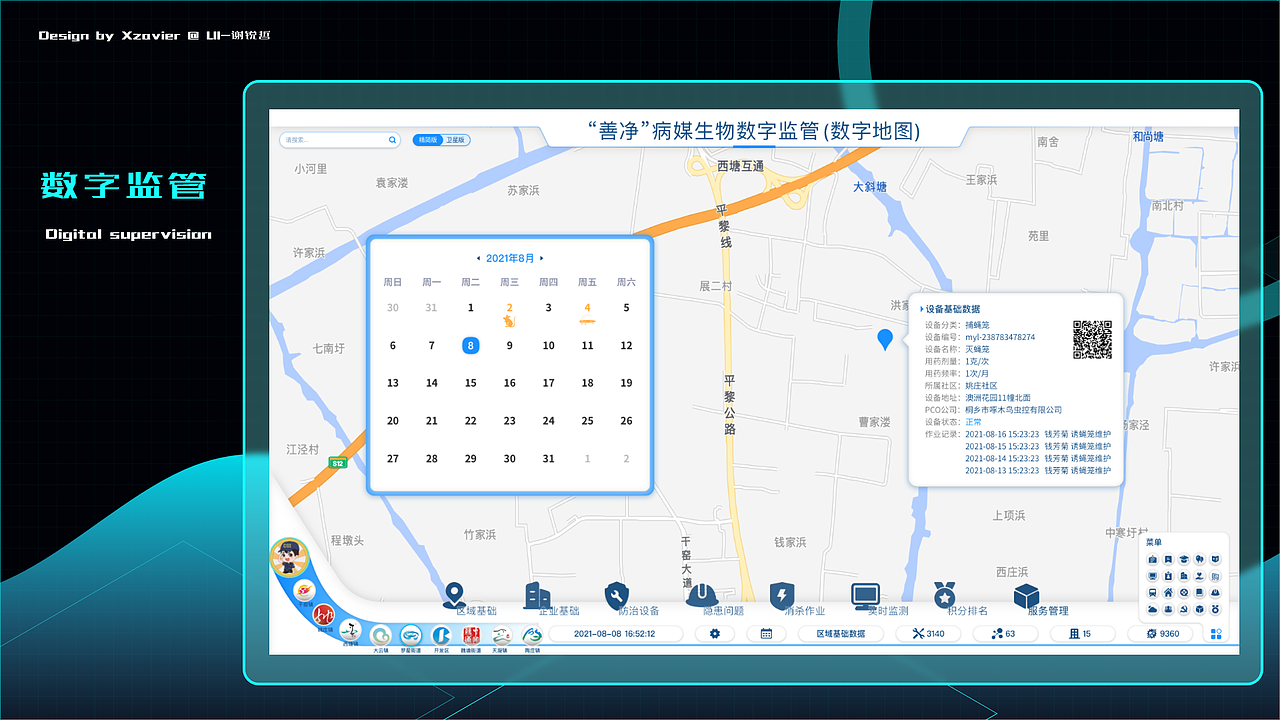Select the 开发区 district icon
The image size is (1280, 720).
441,635
